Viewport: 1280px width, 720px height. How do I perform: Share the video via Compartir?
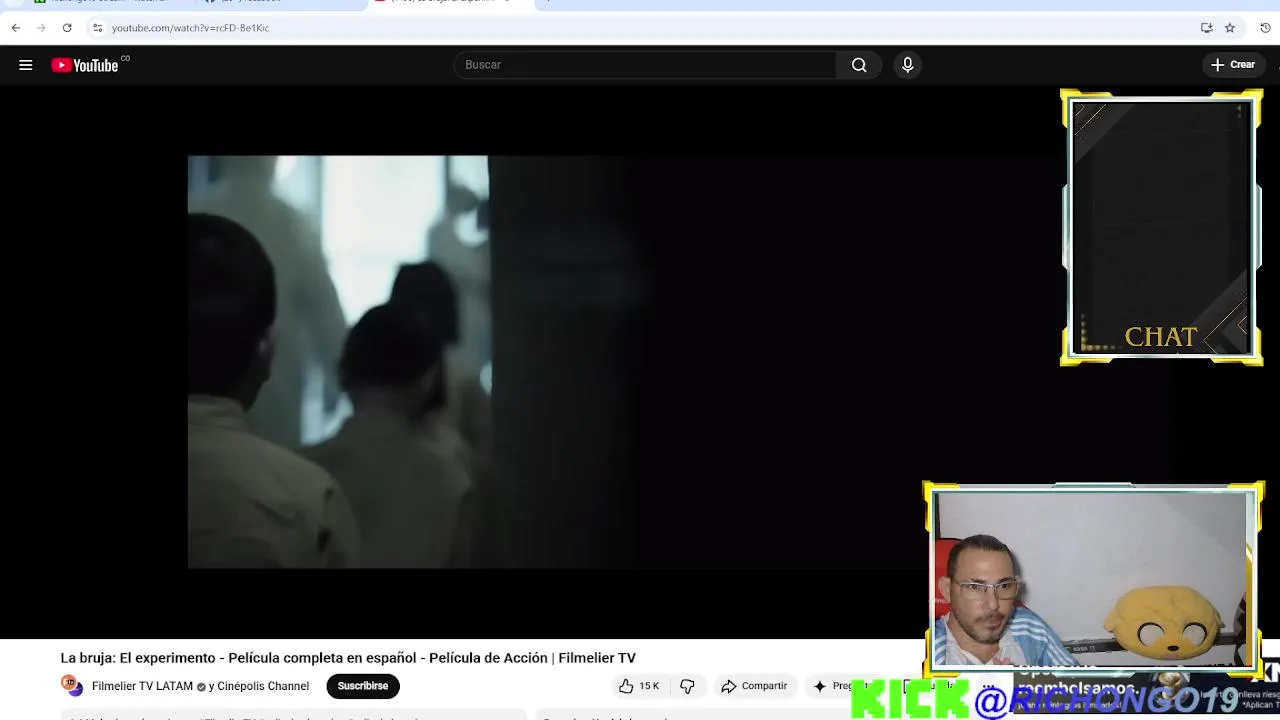pos(755,686)
